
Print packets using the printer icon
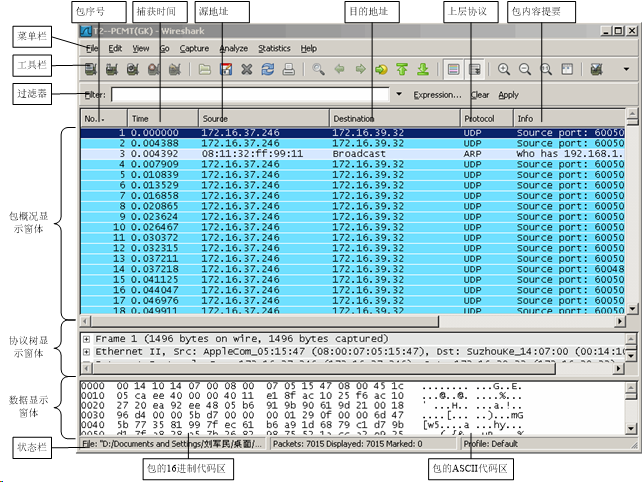tap(289, 69)
